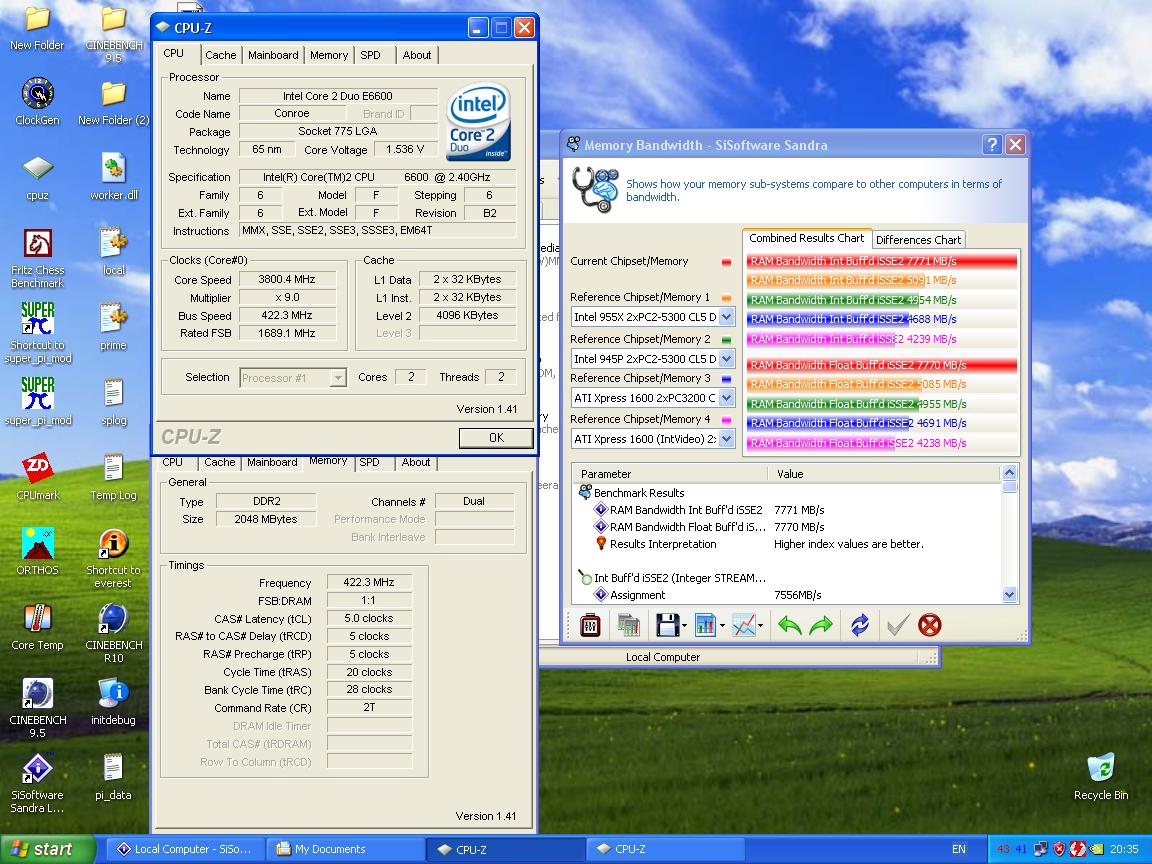Viewport: 1152px width, 864px height.
Task: Expand the Intel 945P reference dropdown
Action: tap(727, 358)
